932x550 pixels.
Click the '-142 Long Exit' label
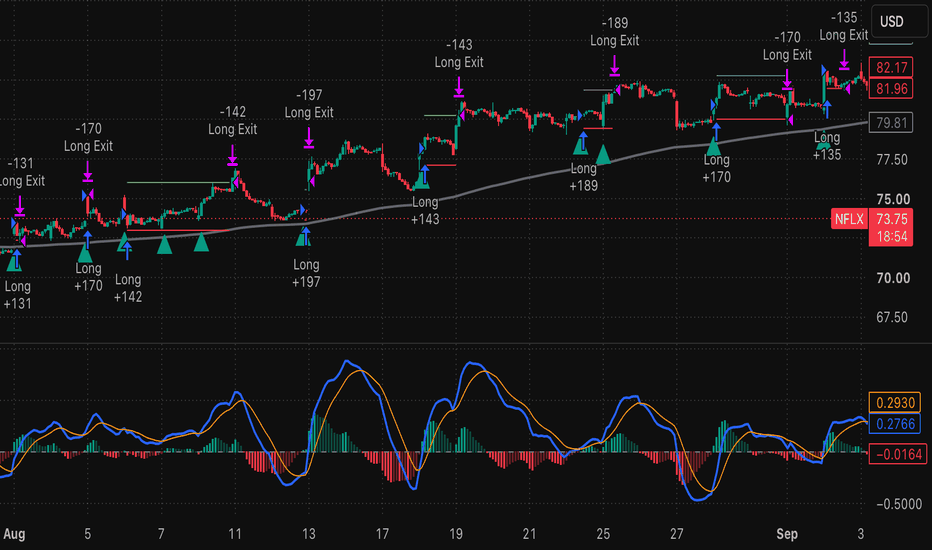click(232, 121)
